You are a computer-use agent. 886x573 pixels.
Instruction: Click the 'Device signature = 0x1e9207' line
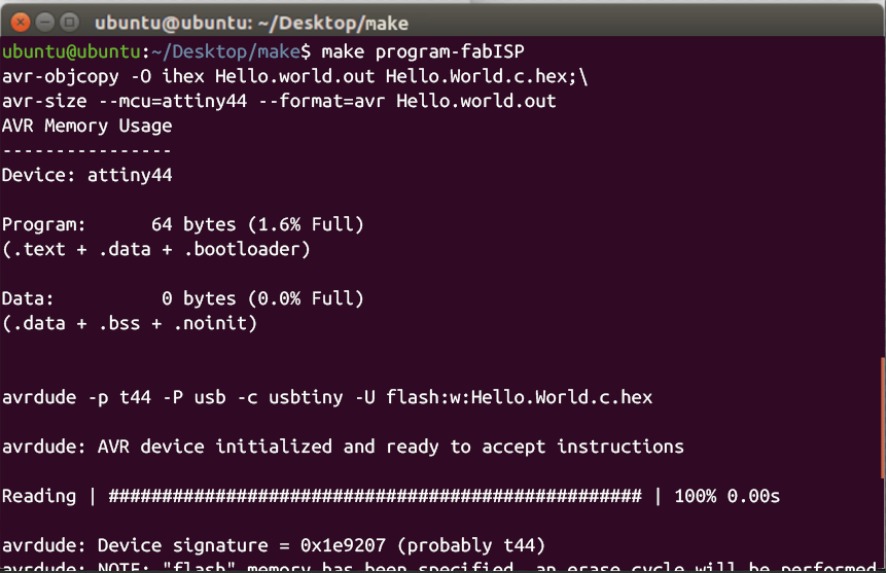273,545
